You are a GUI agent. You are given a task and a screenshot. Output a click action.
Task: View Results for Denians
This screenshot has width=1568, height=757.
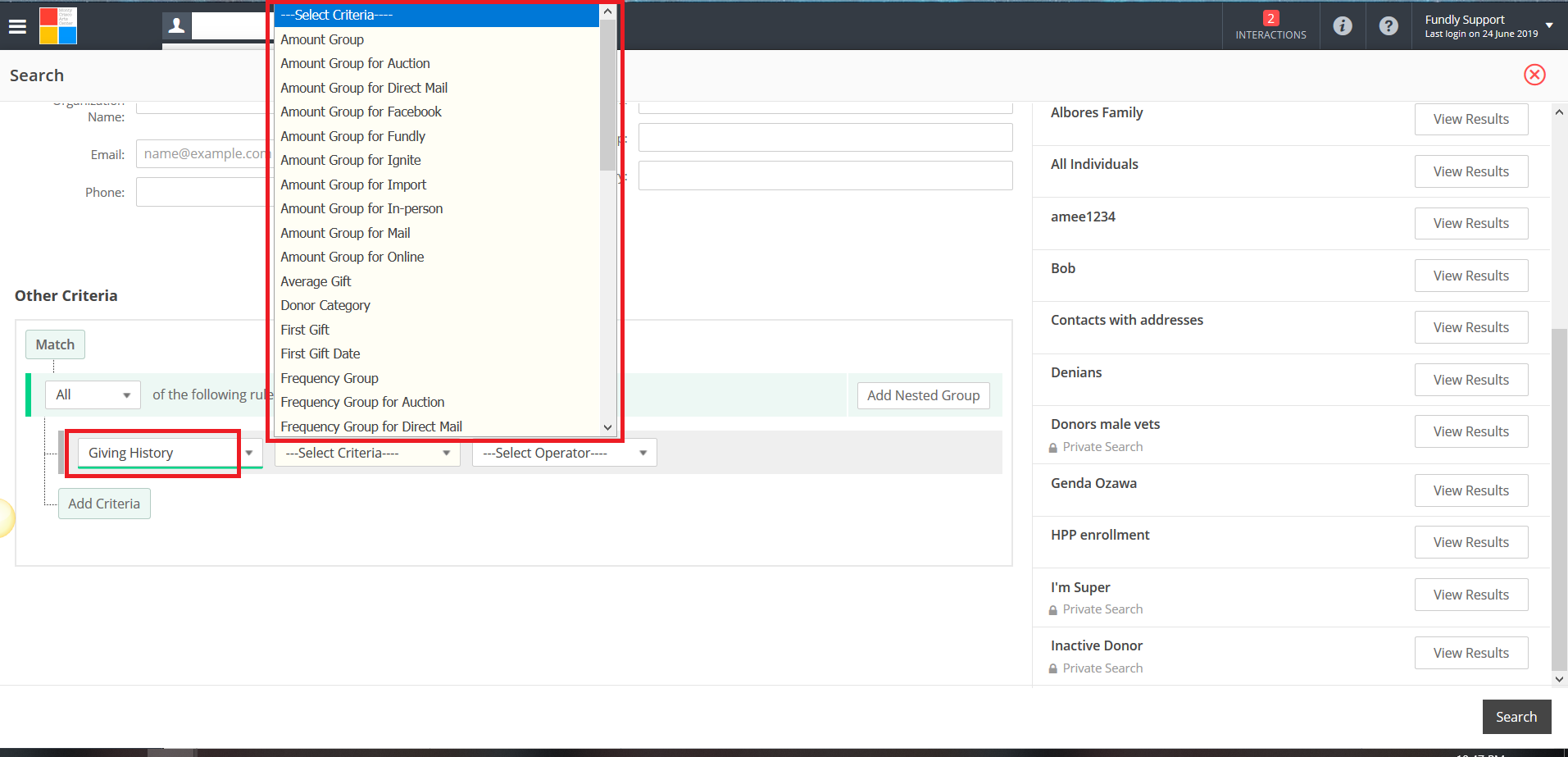1470,380
